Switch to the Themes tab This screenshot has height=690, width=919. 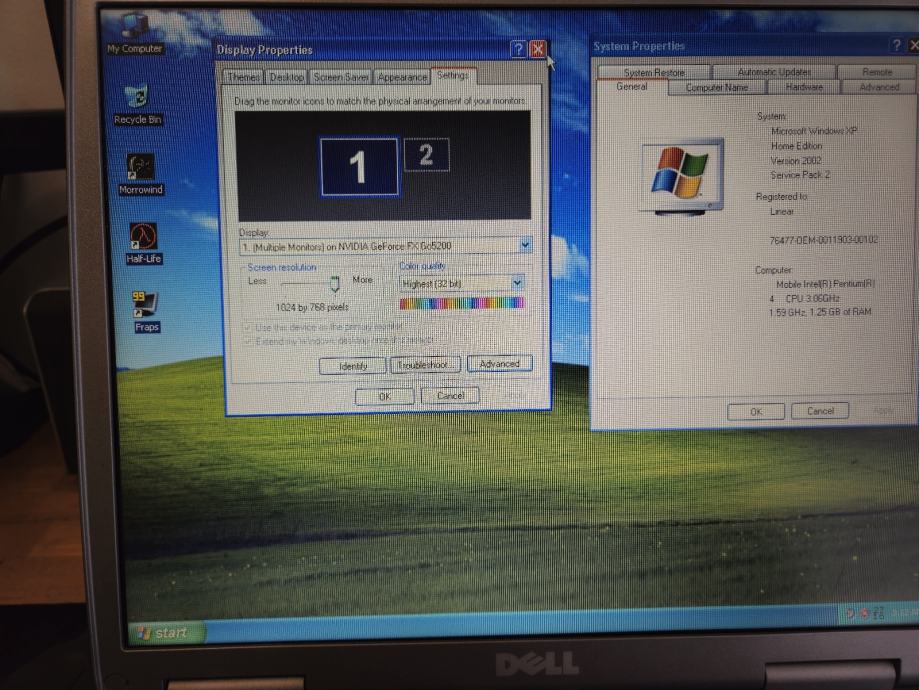[243, 77]
